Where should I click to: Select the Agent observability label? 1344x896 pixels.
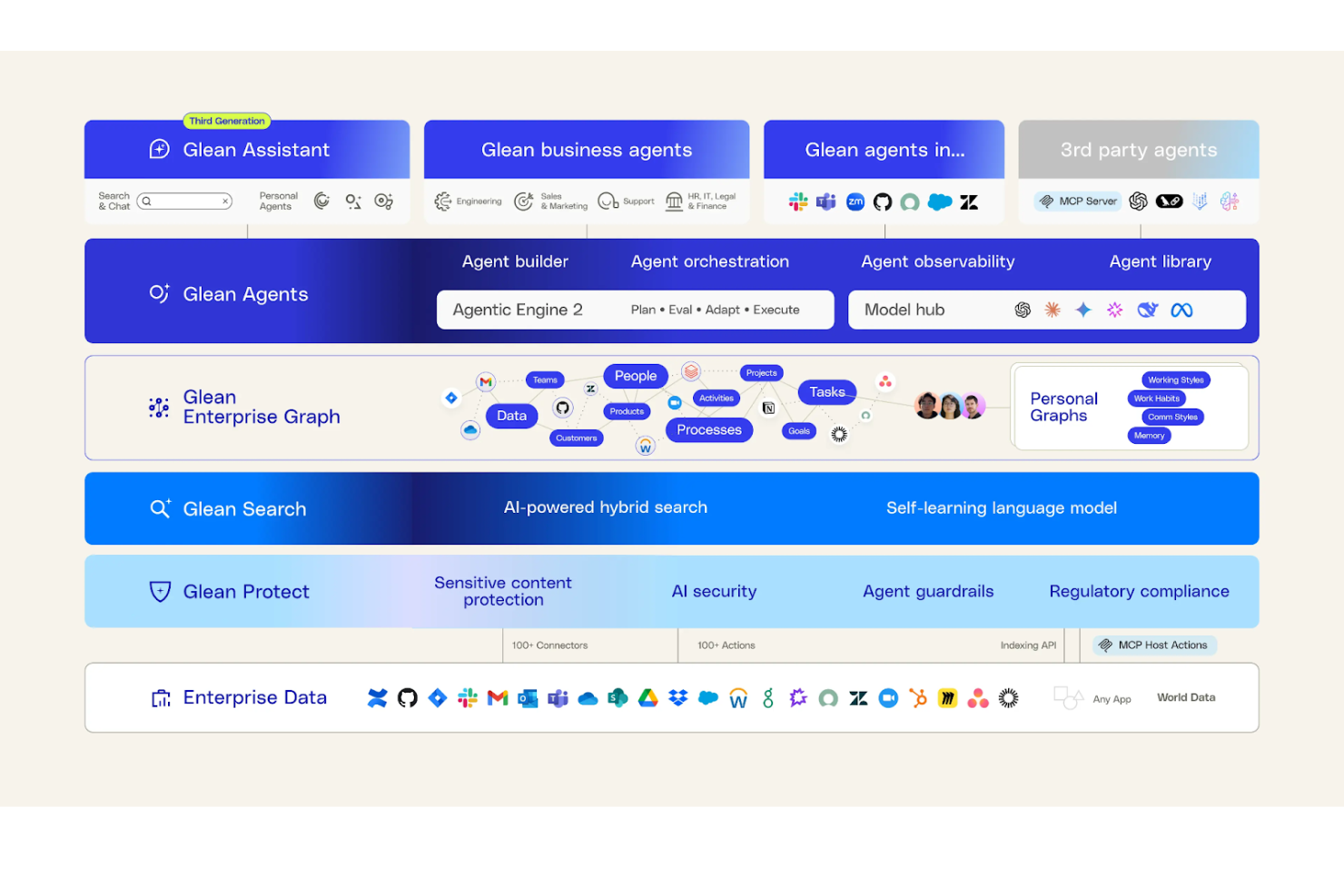click(938, 261)
